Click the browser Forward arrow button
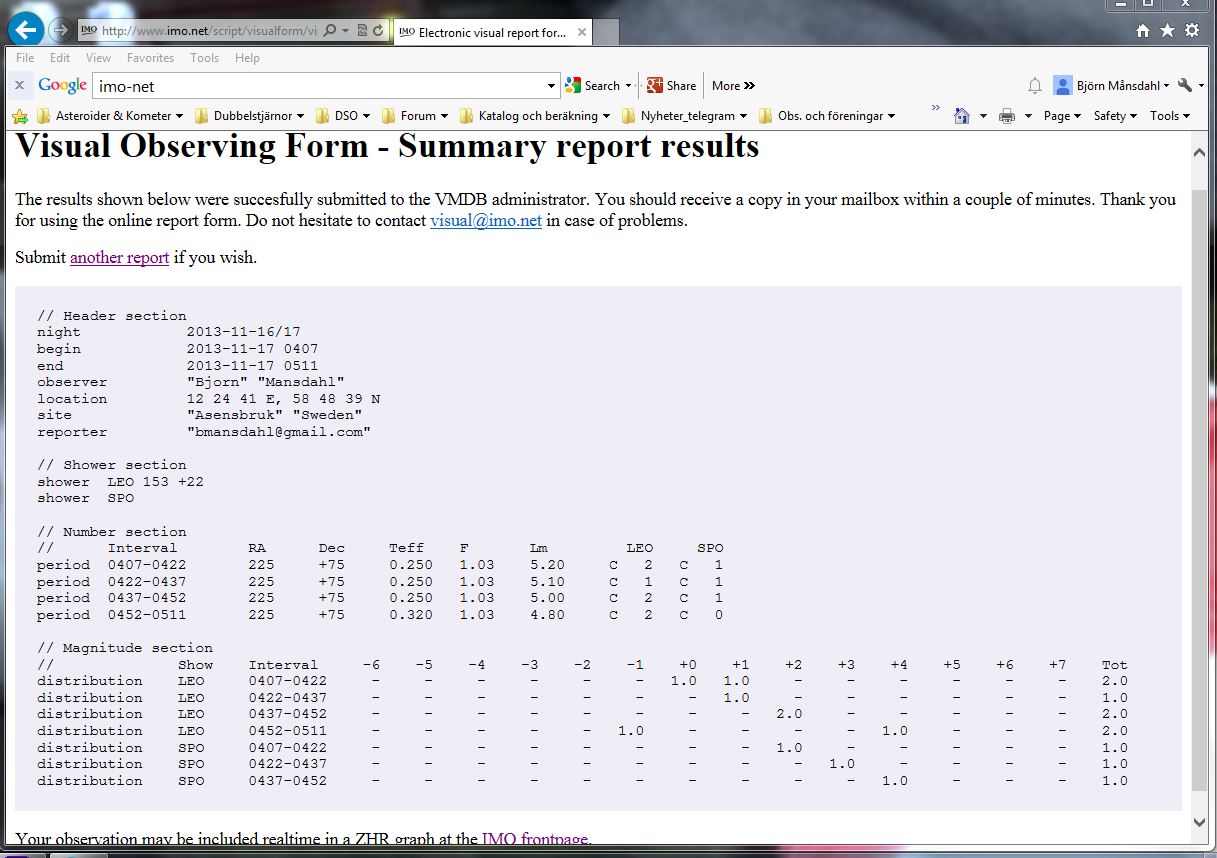1217x858 pixels. pyautogui.click(x=60, y=30)
